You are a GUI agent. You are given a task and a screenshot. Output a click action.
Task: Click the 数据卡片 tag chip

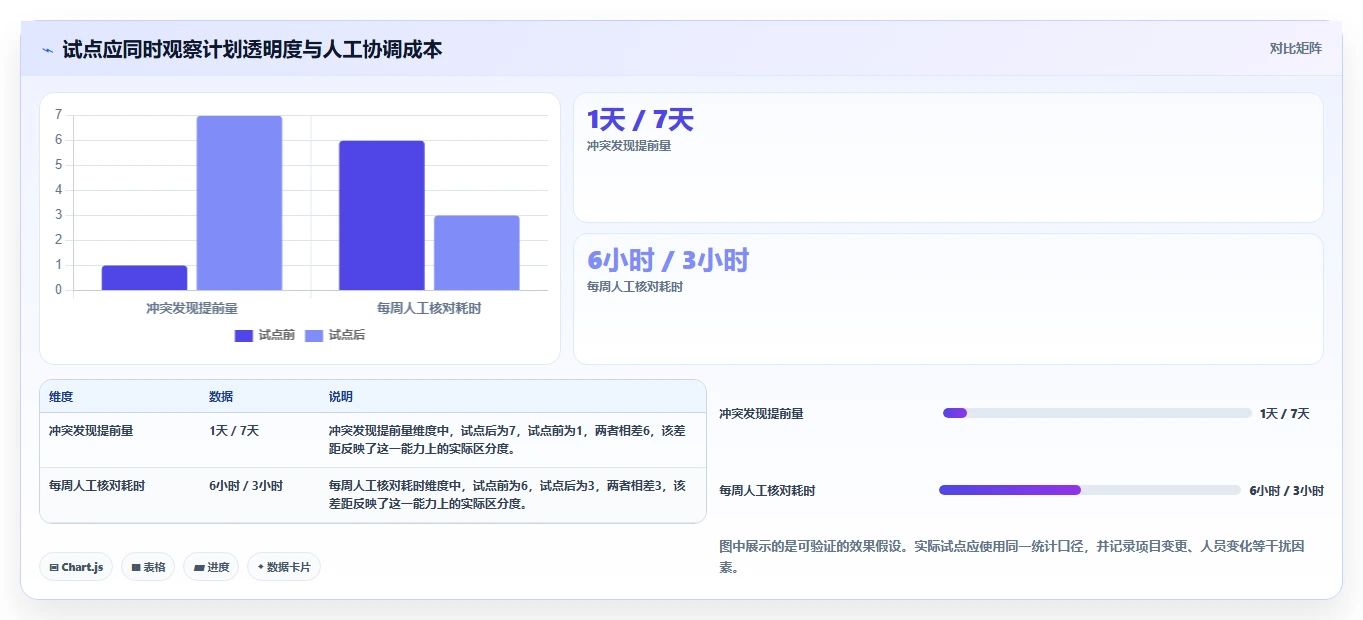pyautogui.click(x=284, y=567)
